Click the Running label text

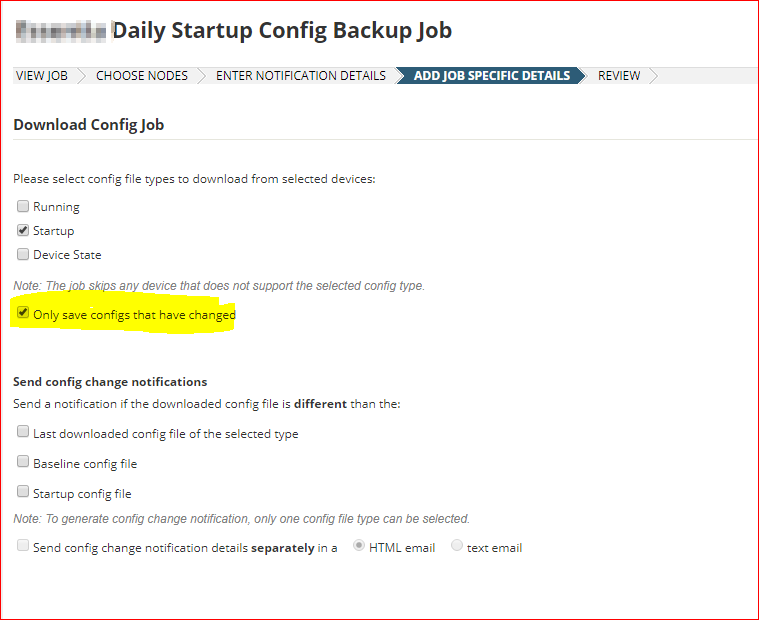point(56,207)
